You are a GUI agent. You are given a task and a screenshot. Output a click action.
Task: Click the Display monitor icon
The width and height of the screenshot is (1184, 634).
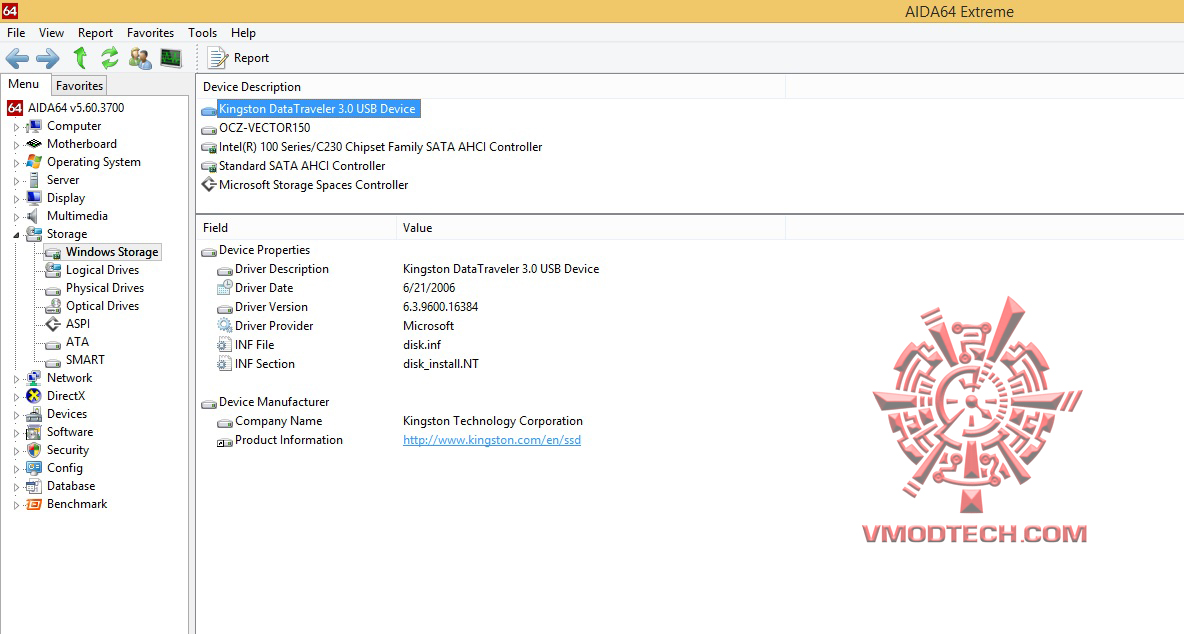click(x=34, y=198)
